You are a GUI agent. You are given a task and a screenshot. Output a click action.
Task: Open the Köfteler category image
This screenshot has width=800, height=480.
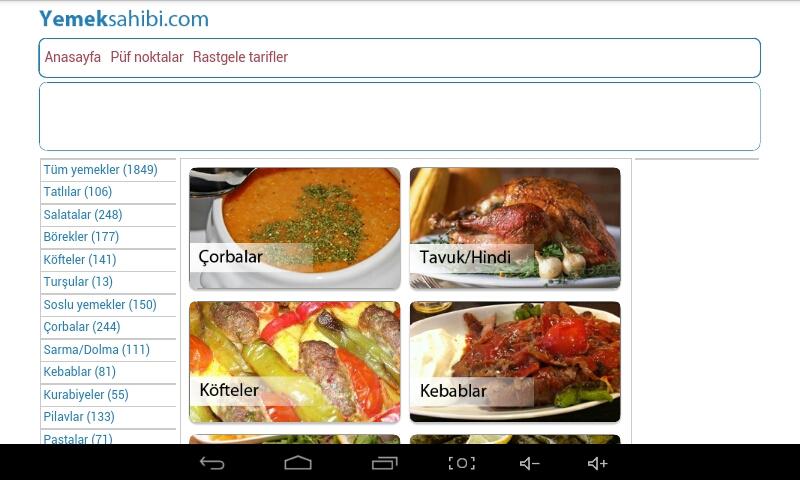[x=295, y=362]
